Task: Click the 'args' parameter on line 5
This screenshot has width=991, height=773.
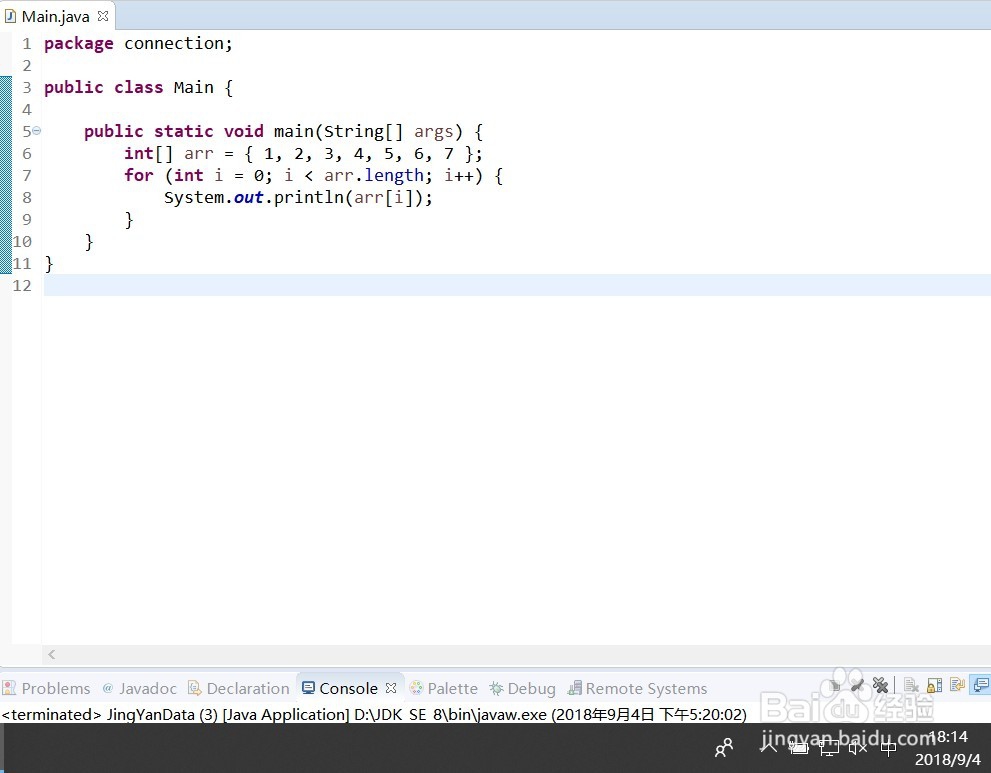Action: [434, 131]
